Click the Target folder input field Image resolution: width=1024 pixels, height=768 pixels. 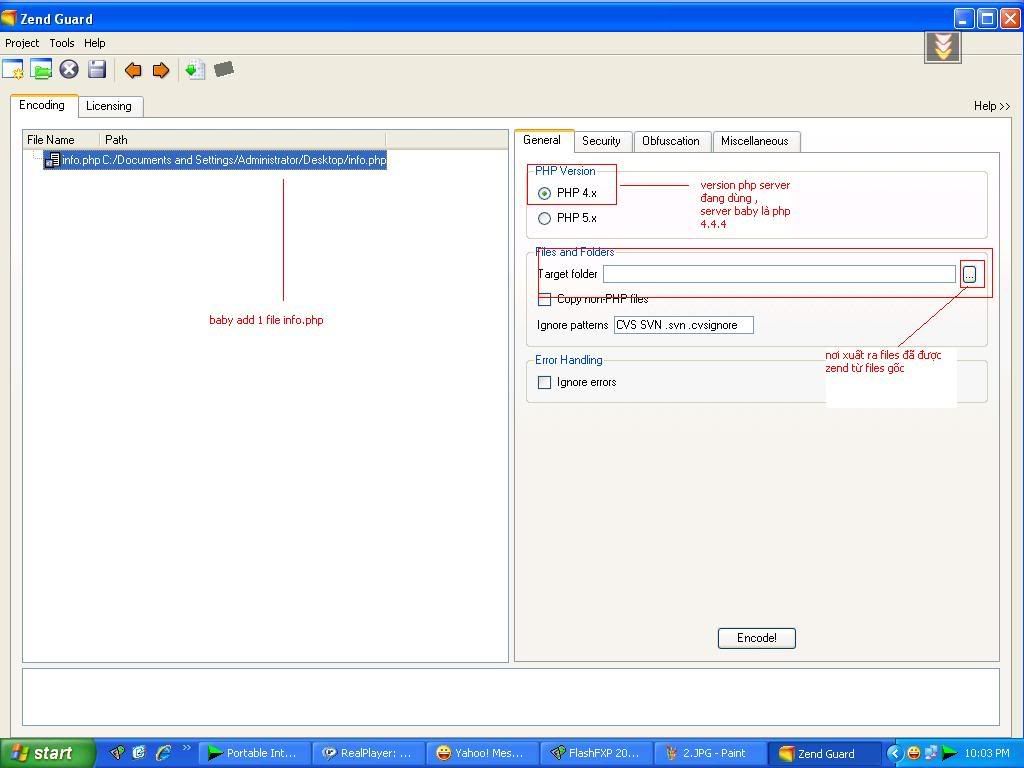click(779, 274)
